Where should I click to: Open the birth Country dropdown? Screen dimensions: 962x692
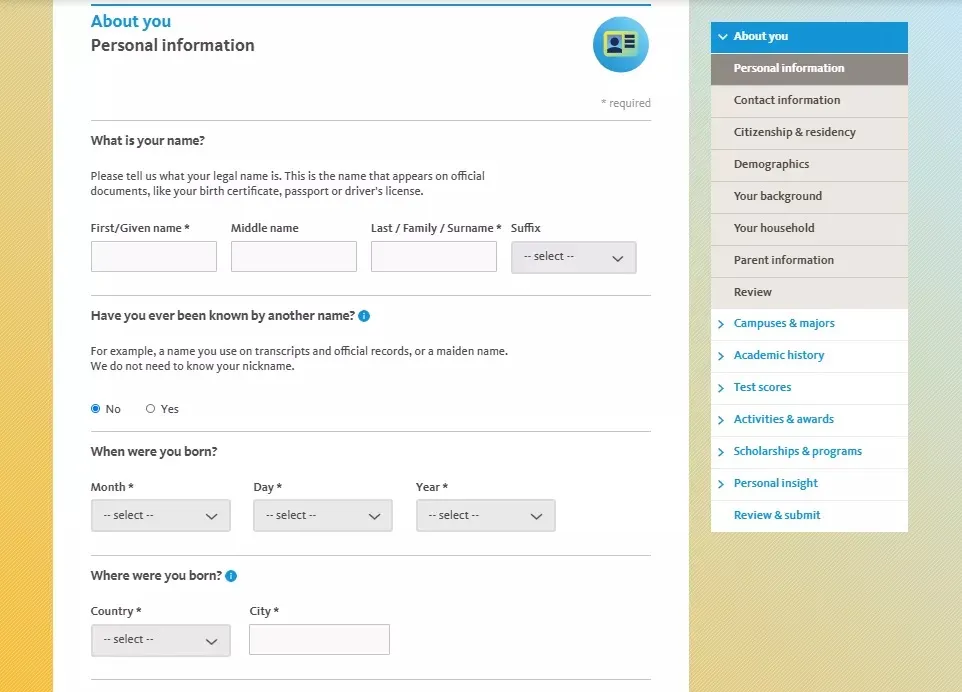[160, 640]
